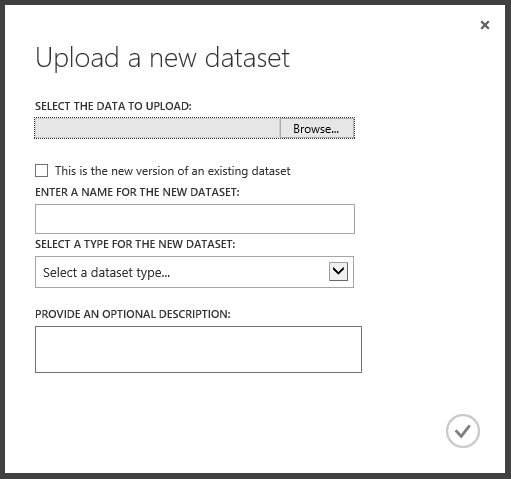Image resolution: width=511 pixels, height=479 pixels.
Task: Click the 'SELECT A TYPE FOR THE NEW DATASET:' label
Action: click(x=135, y=244)
